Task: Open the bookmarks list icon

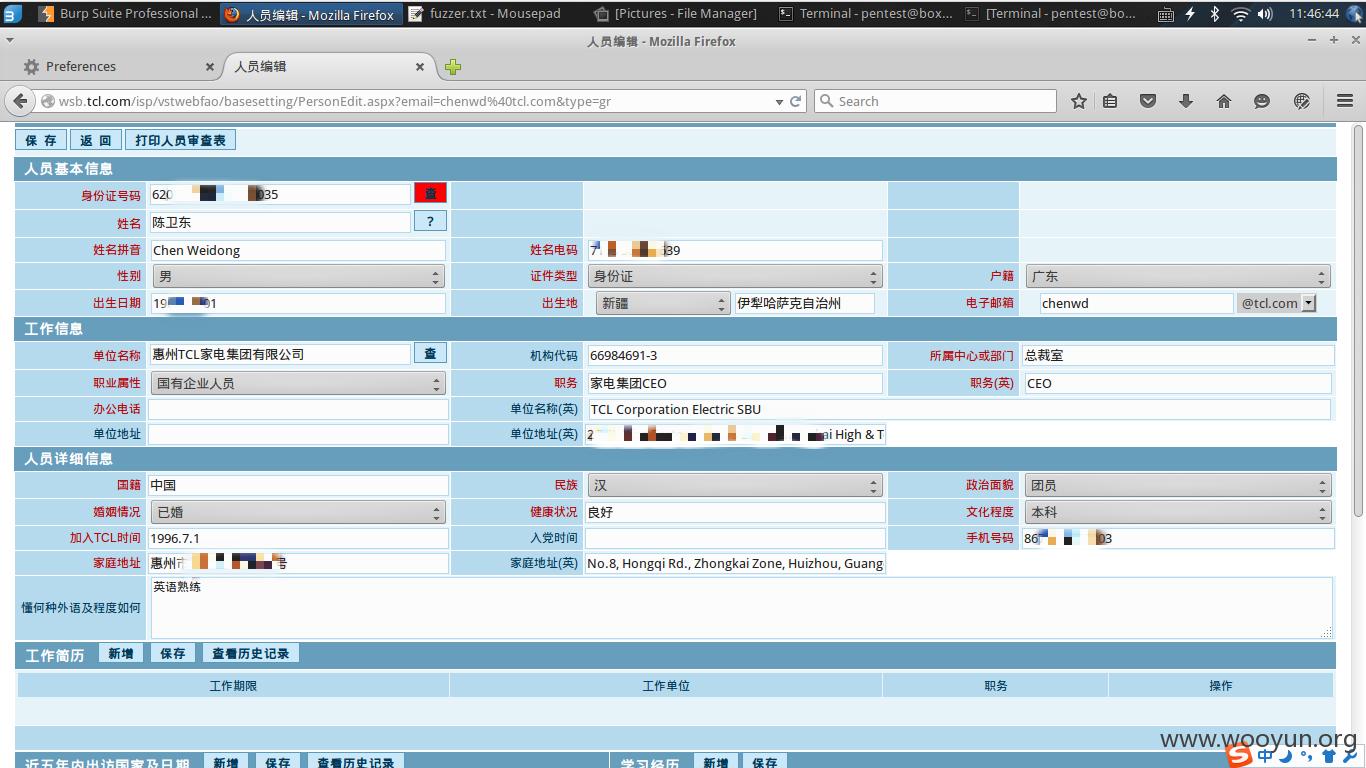Action: click(x=1110, y=101)
